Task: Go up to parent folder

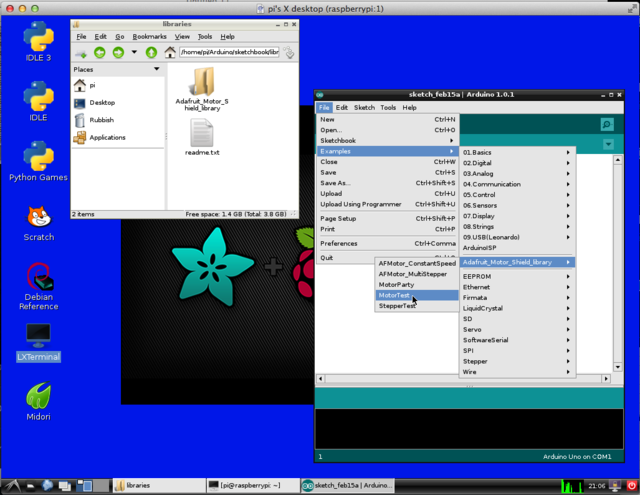Action: [151, 52]
